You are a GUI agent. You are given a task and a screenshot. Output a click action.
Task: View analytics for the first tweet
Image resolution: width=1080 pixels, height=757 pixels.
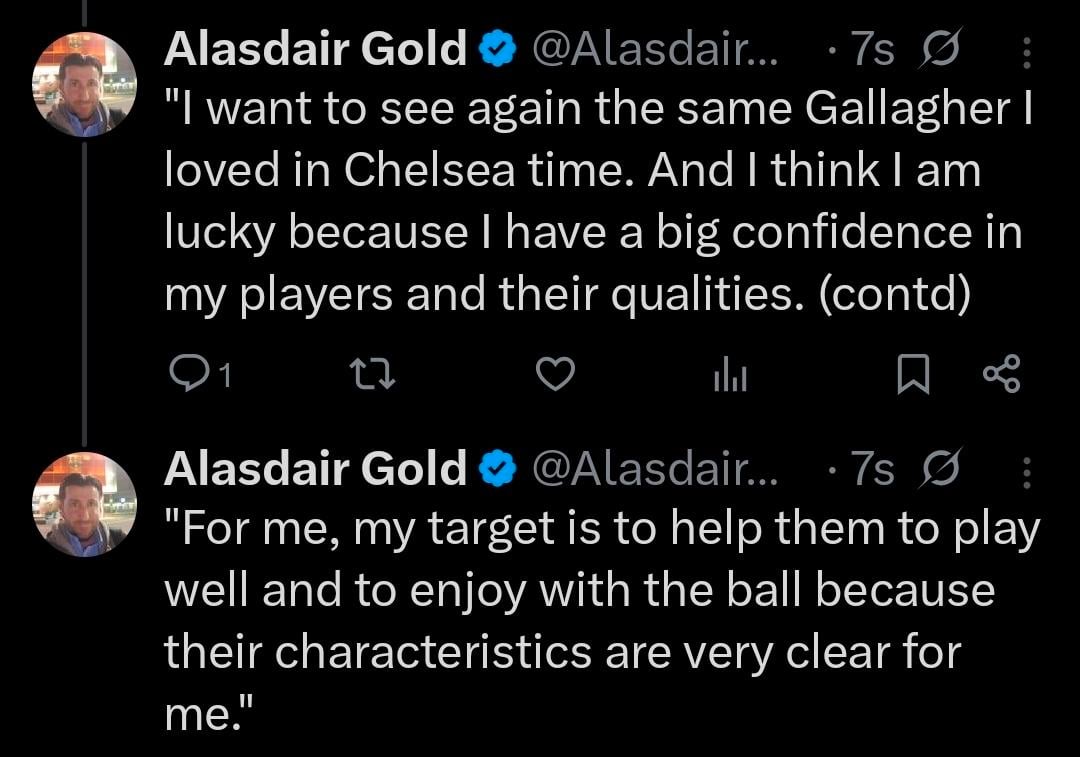731,375
